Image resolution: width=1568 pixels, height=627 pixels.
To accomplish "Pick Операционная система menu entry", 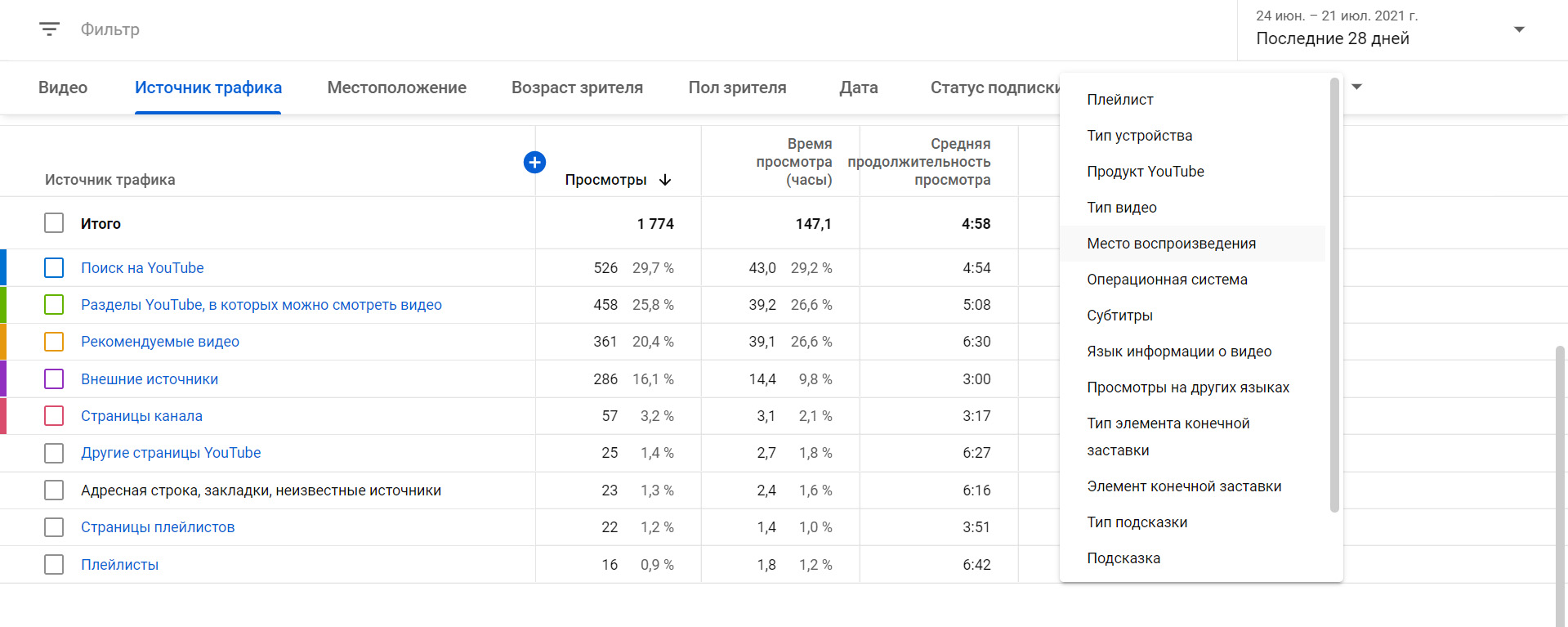I will point(1167,280).
